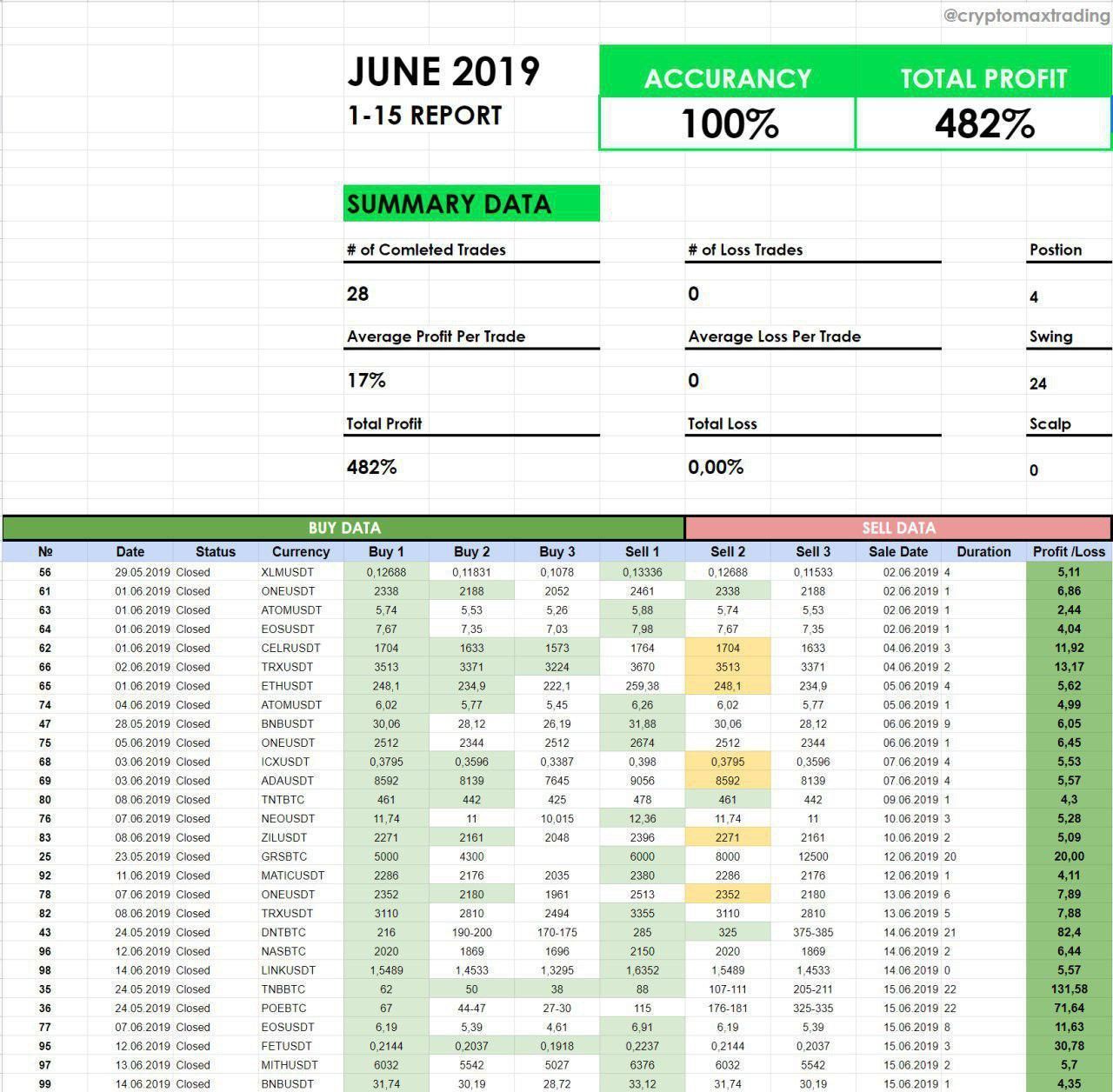Select the MATICUSDT currency cell
The height and width of the screenshot is (1092, 1113).
click(x=301, y=876)
